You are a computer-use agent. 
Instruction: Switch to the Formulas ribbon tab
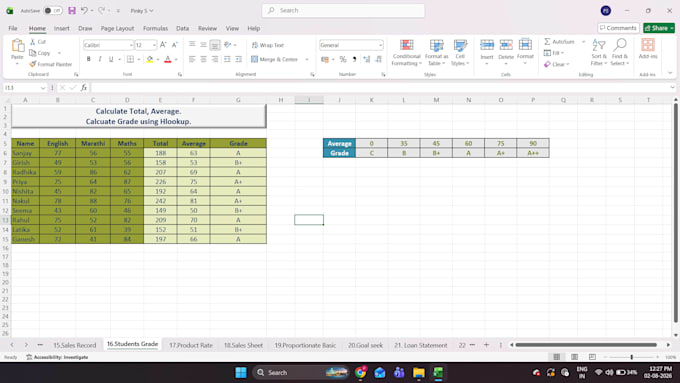coord(155,28)
